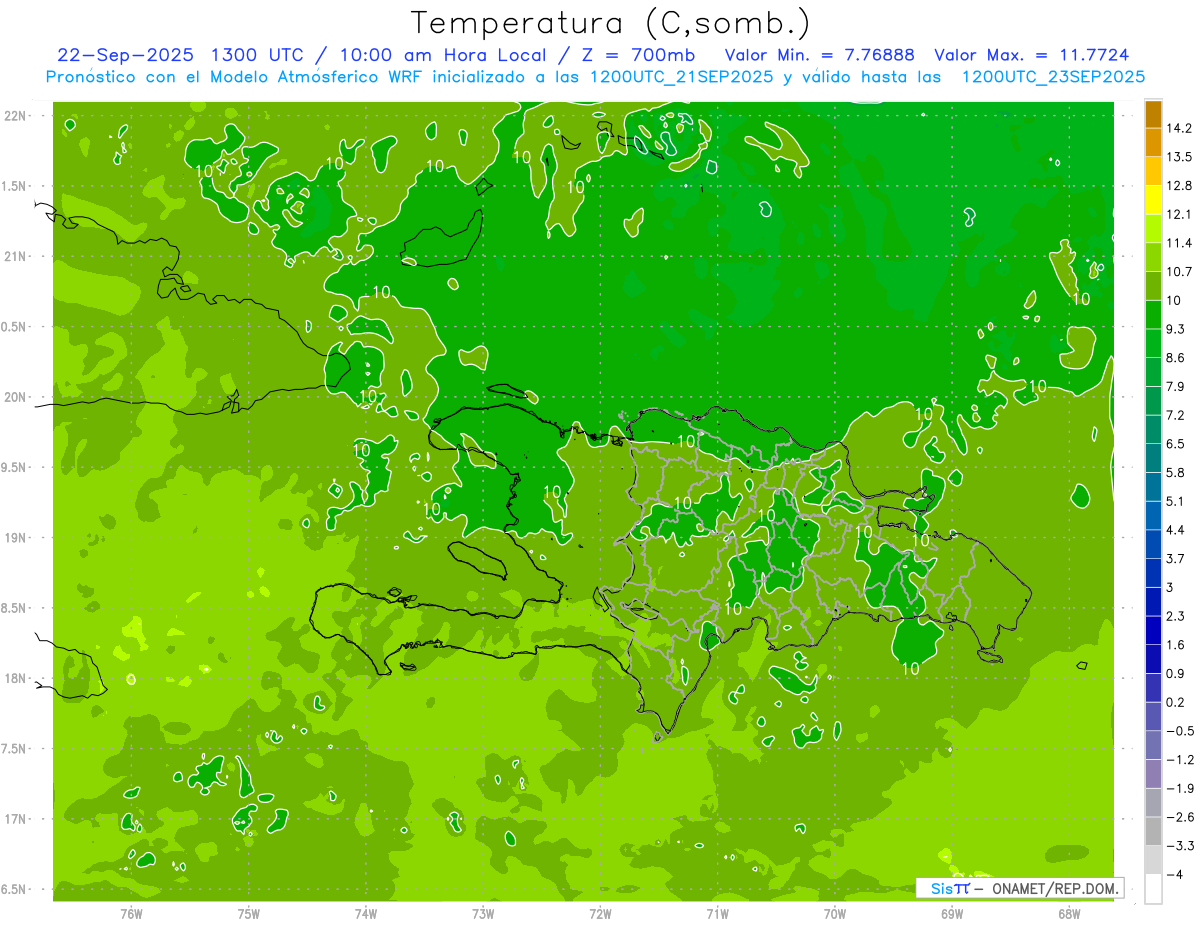Viewport: 1200px width, 927px height.
Task: Click the Temperatura (C,somb.) chart title
Action: click(x=610, y=22)
